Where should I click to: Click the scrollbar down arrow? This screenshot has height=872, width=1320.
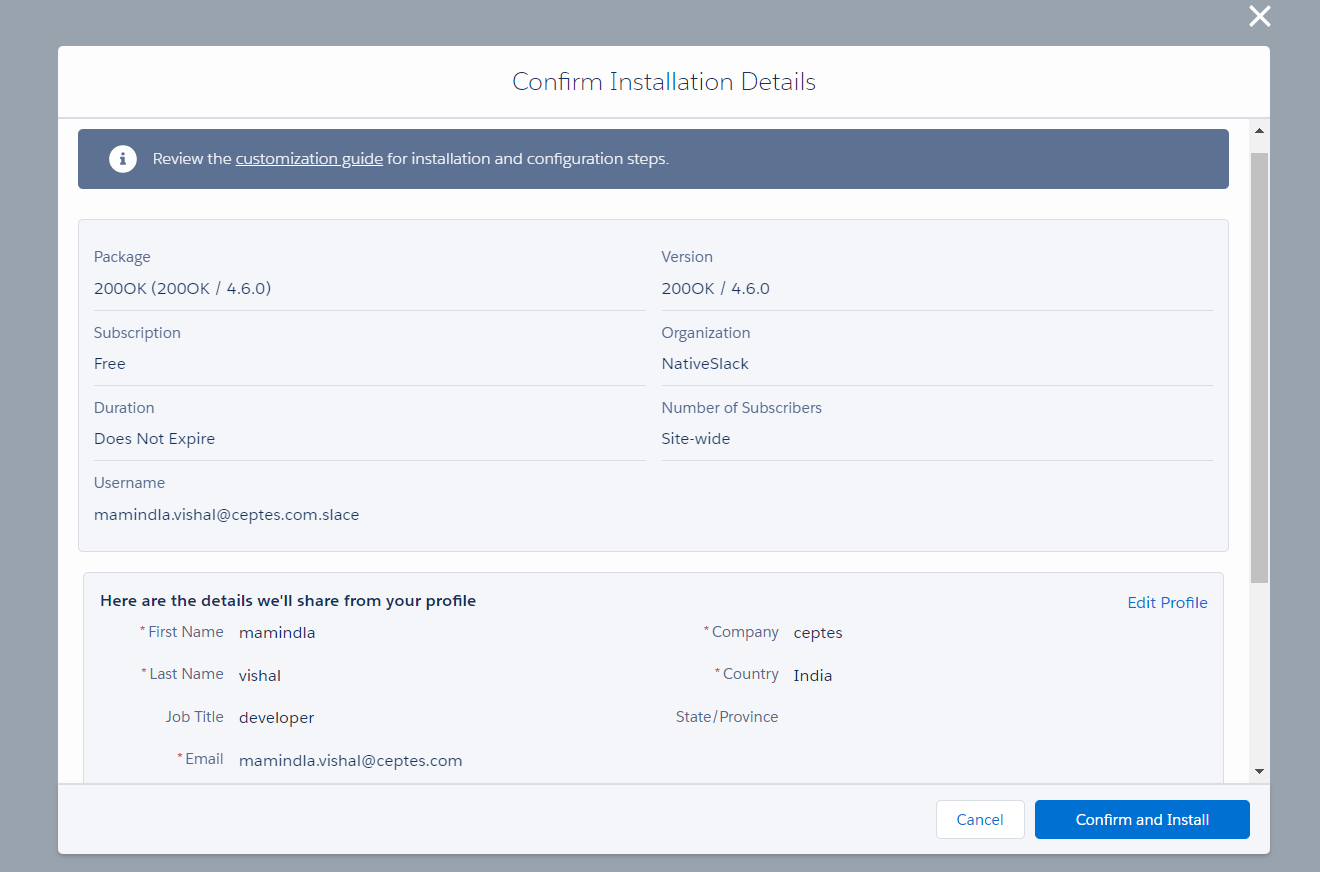(1259, 771)
